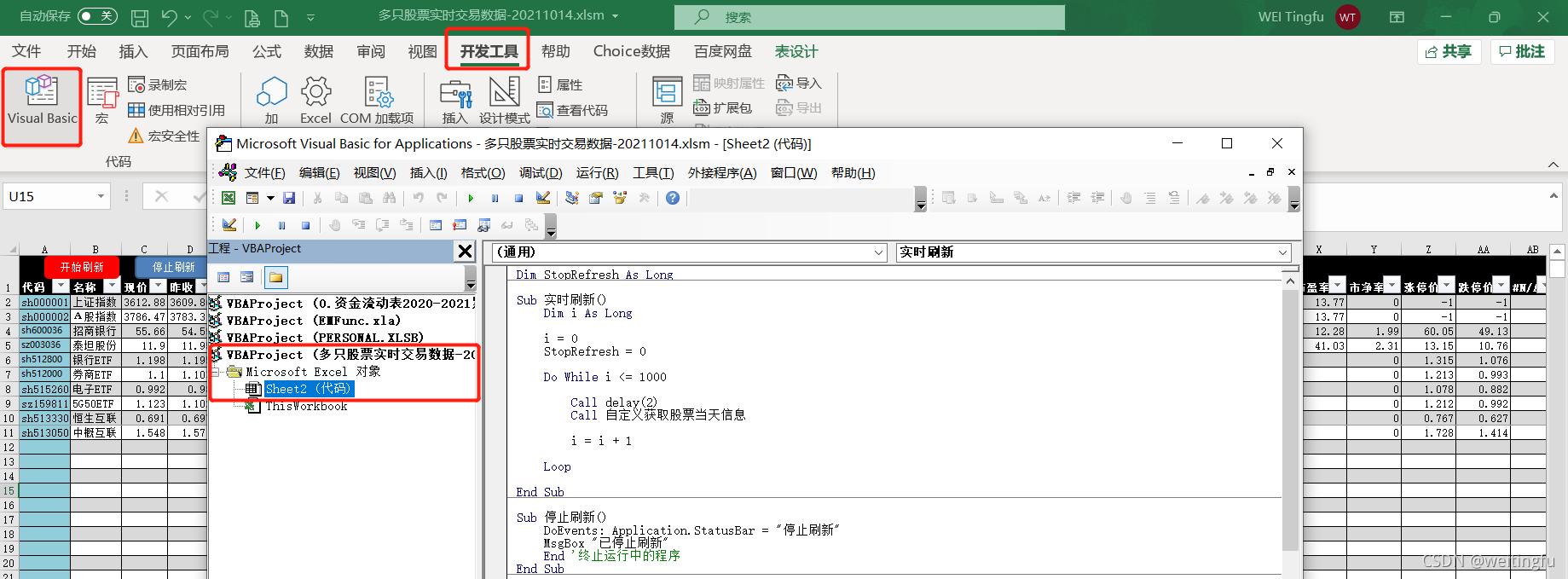The width and height of the screenshot is (1568, 579).
Task: Open control 属性 properties
Action: click(x=561, y=84)
